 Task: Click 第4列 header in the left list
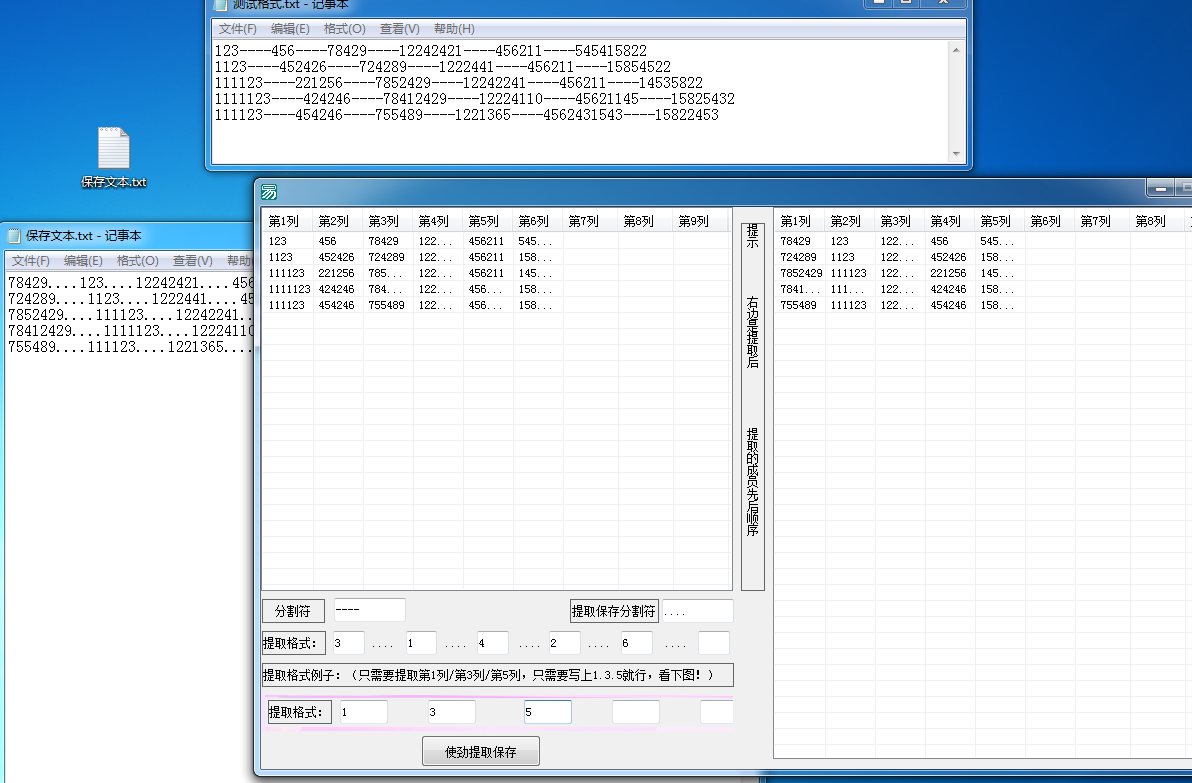(x=438, y=221)
